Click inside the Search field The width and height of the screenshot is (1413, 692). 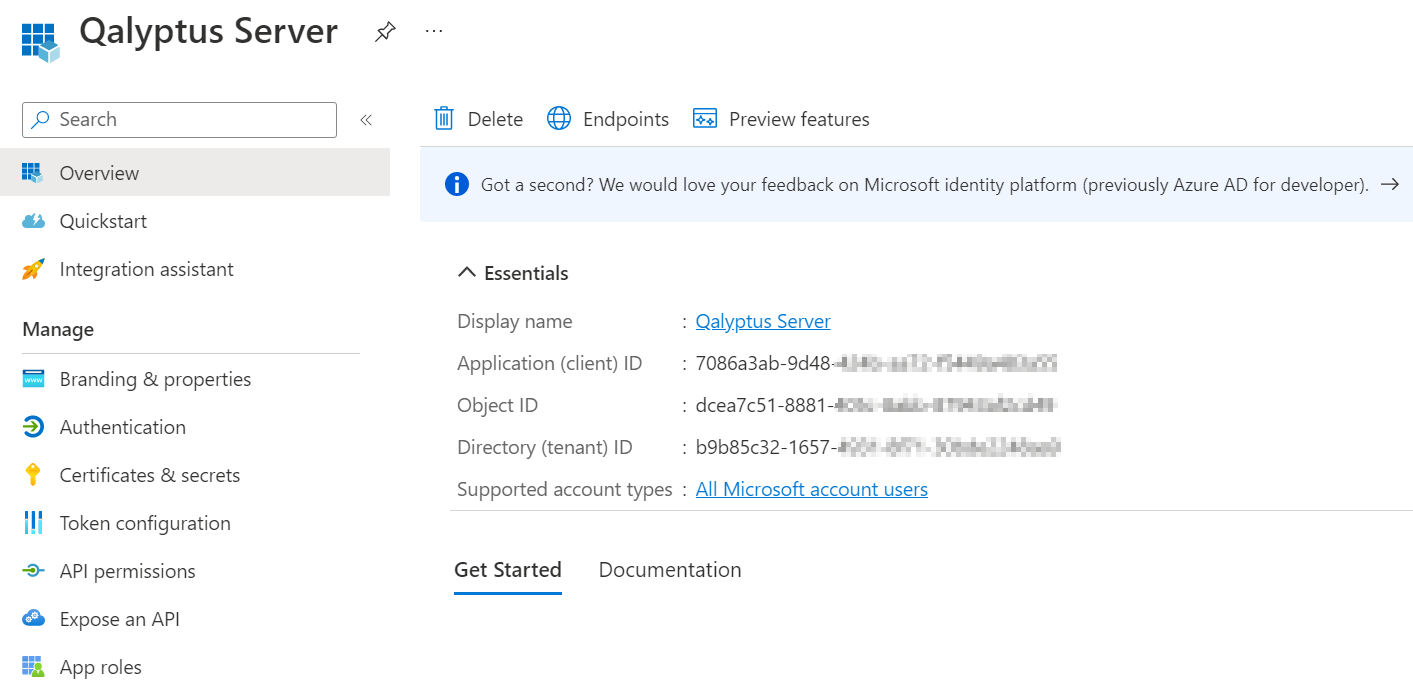click(x=180, y=119)
